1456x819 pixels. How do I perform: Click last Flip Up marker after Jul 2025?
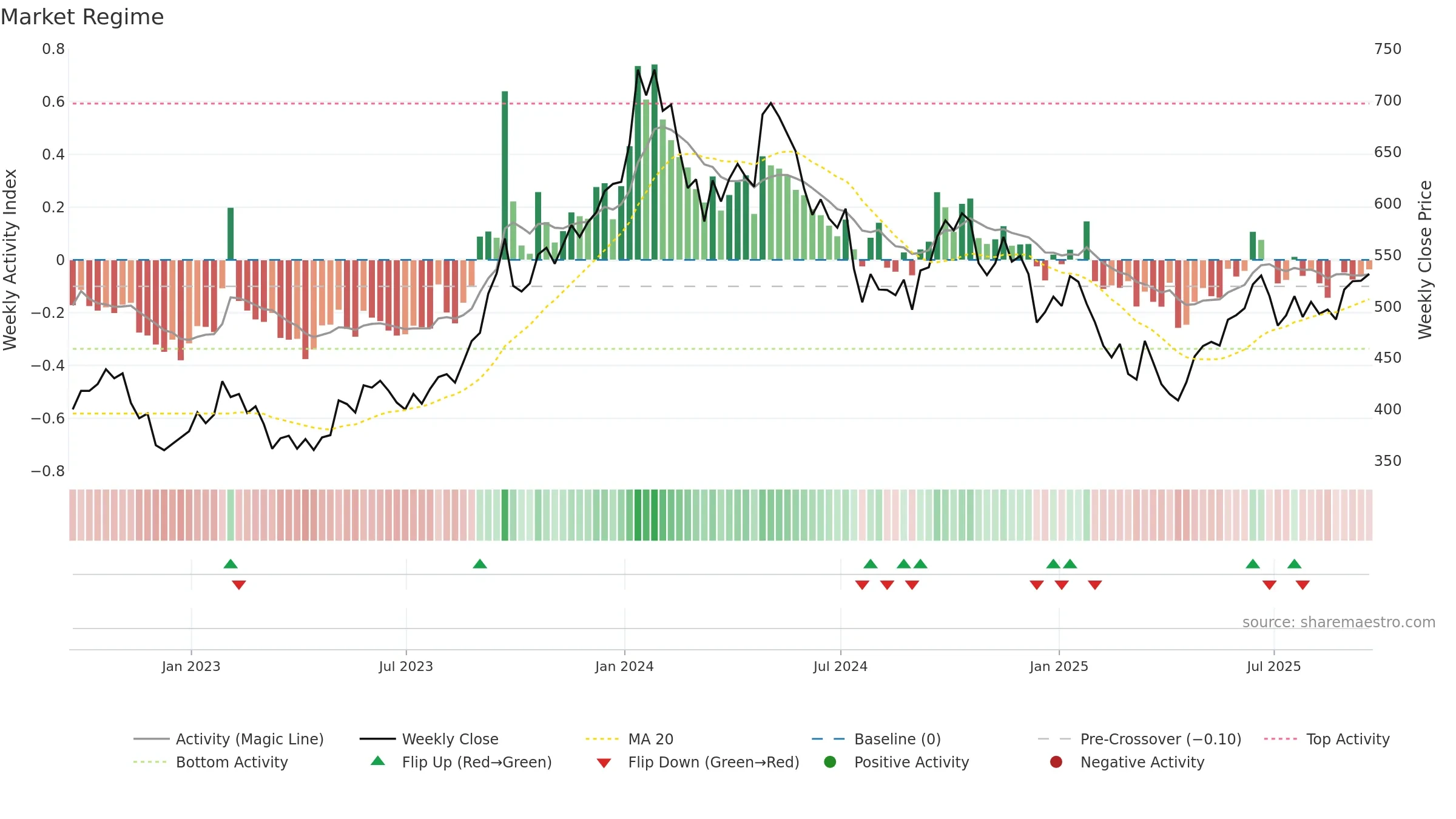(x=1294, y=564)
